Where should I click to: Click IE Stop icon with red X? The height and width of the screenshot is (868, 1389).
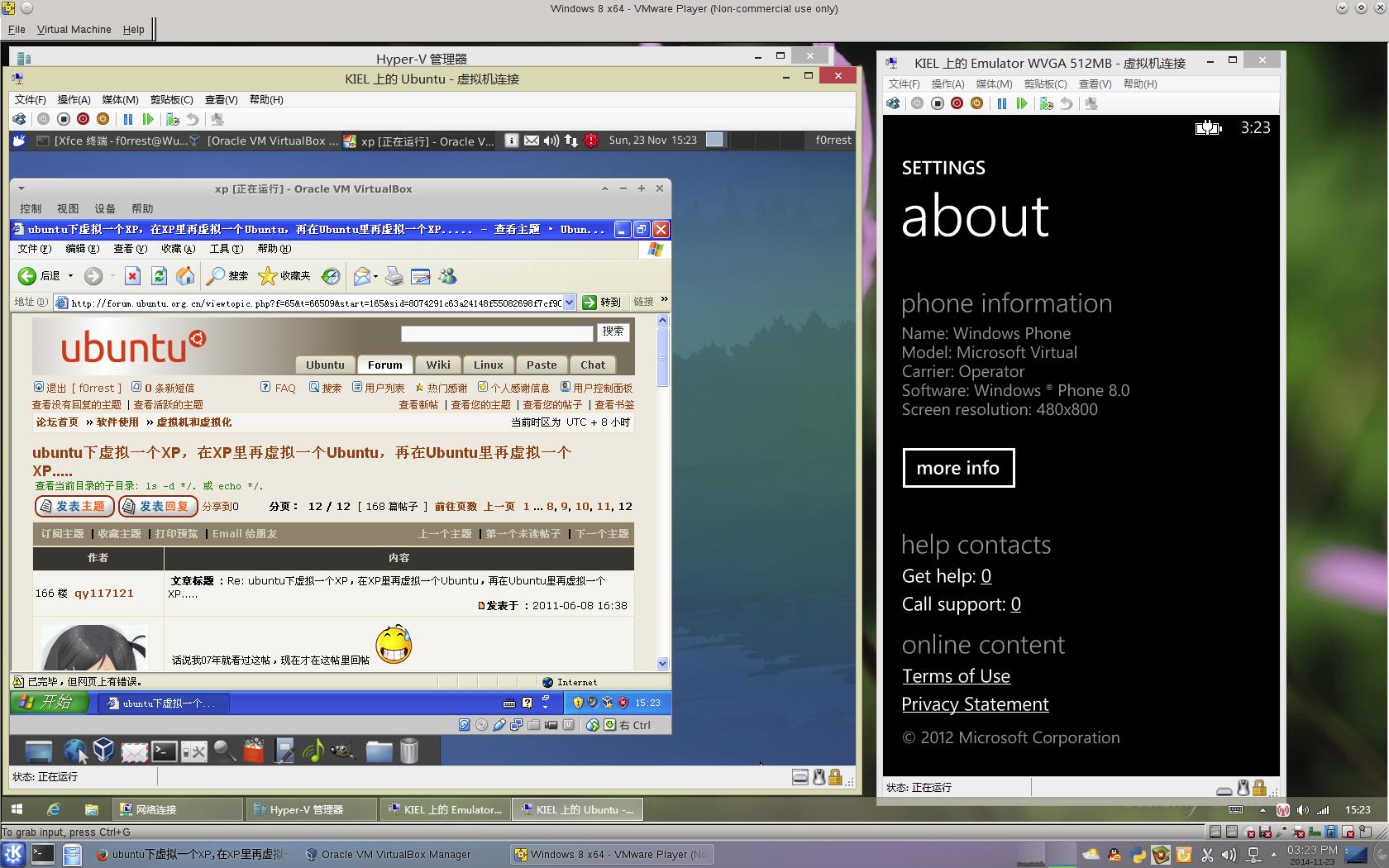click(x=132, y=276)
